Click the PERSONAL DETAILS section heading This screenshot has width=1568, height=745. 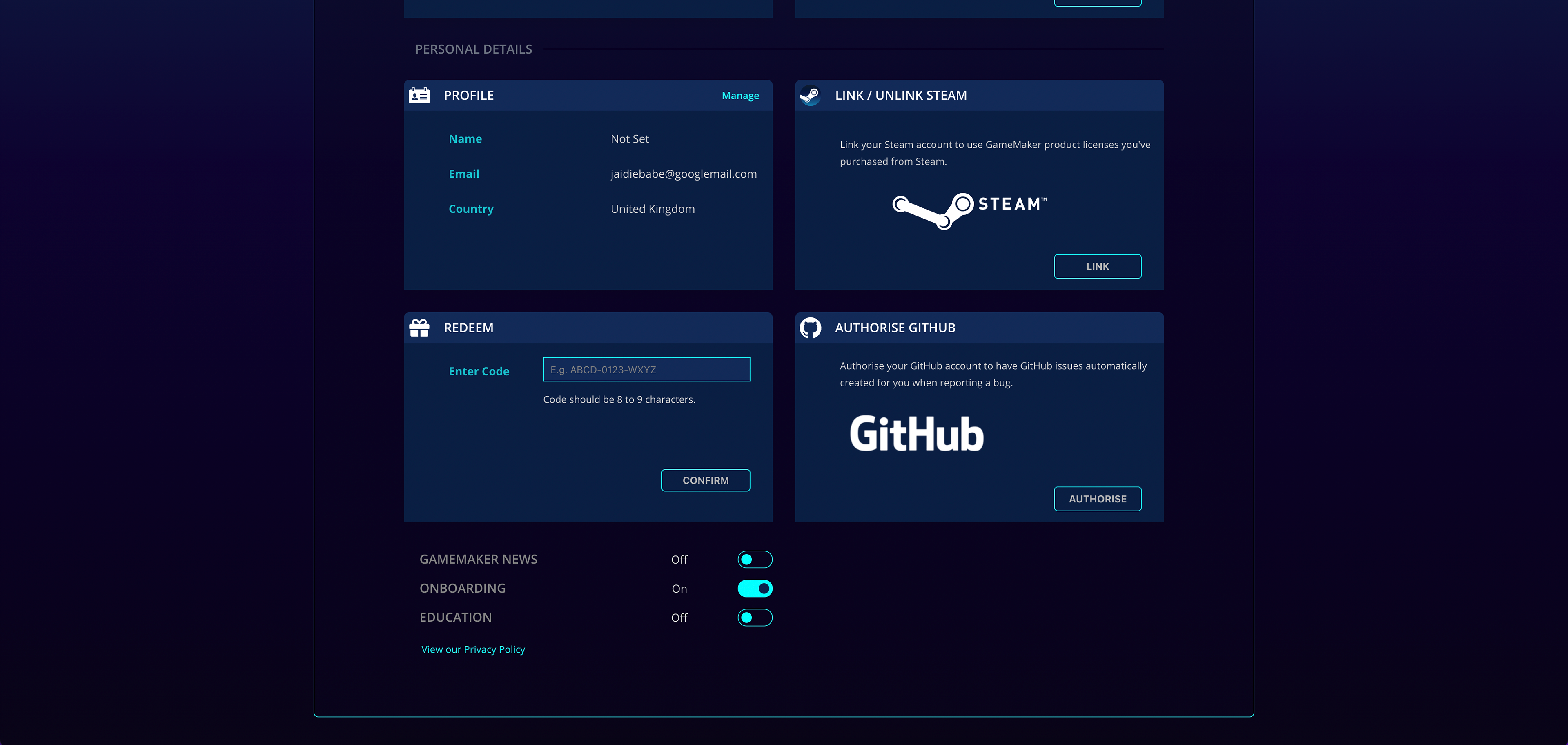tap(474, 49)
